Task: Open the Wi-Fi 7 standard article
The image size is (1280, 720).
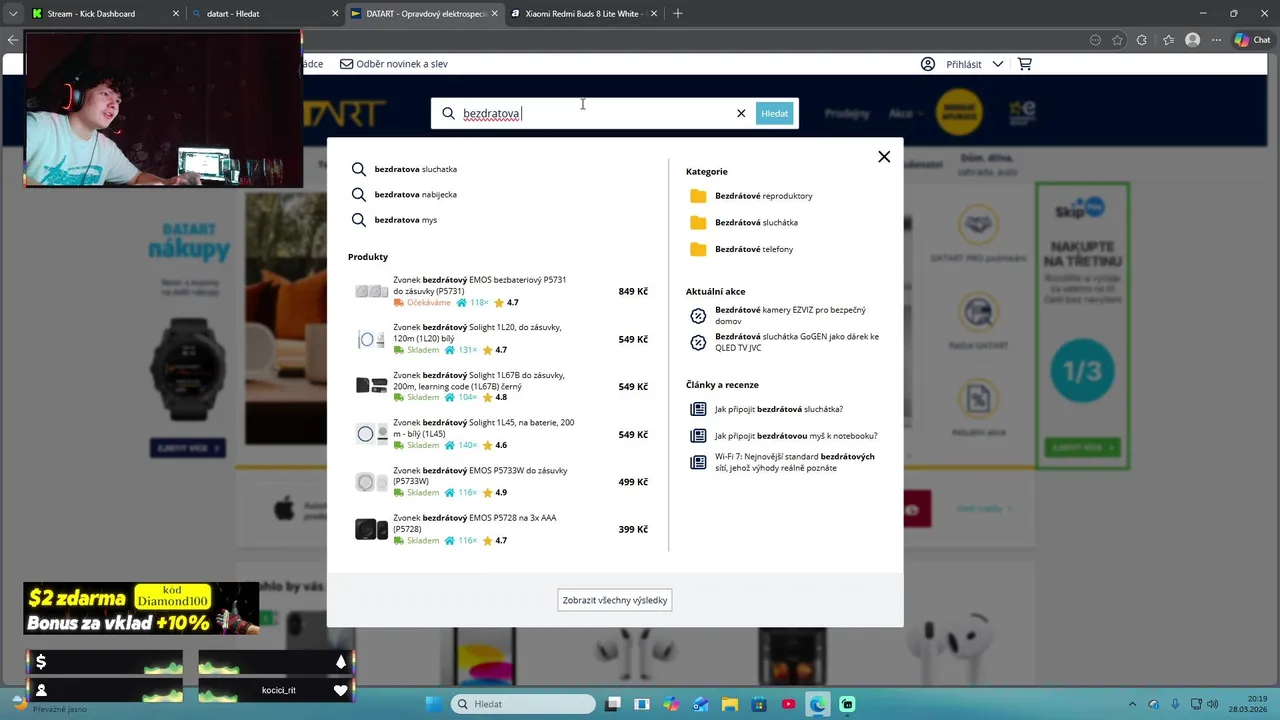Action: [x=794, y=462]
